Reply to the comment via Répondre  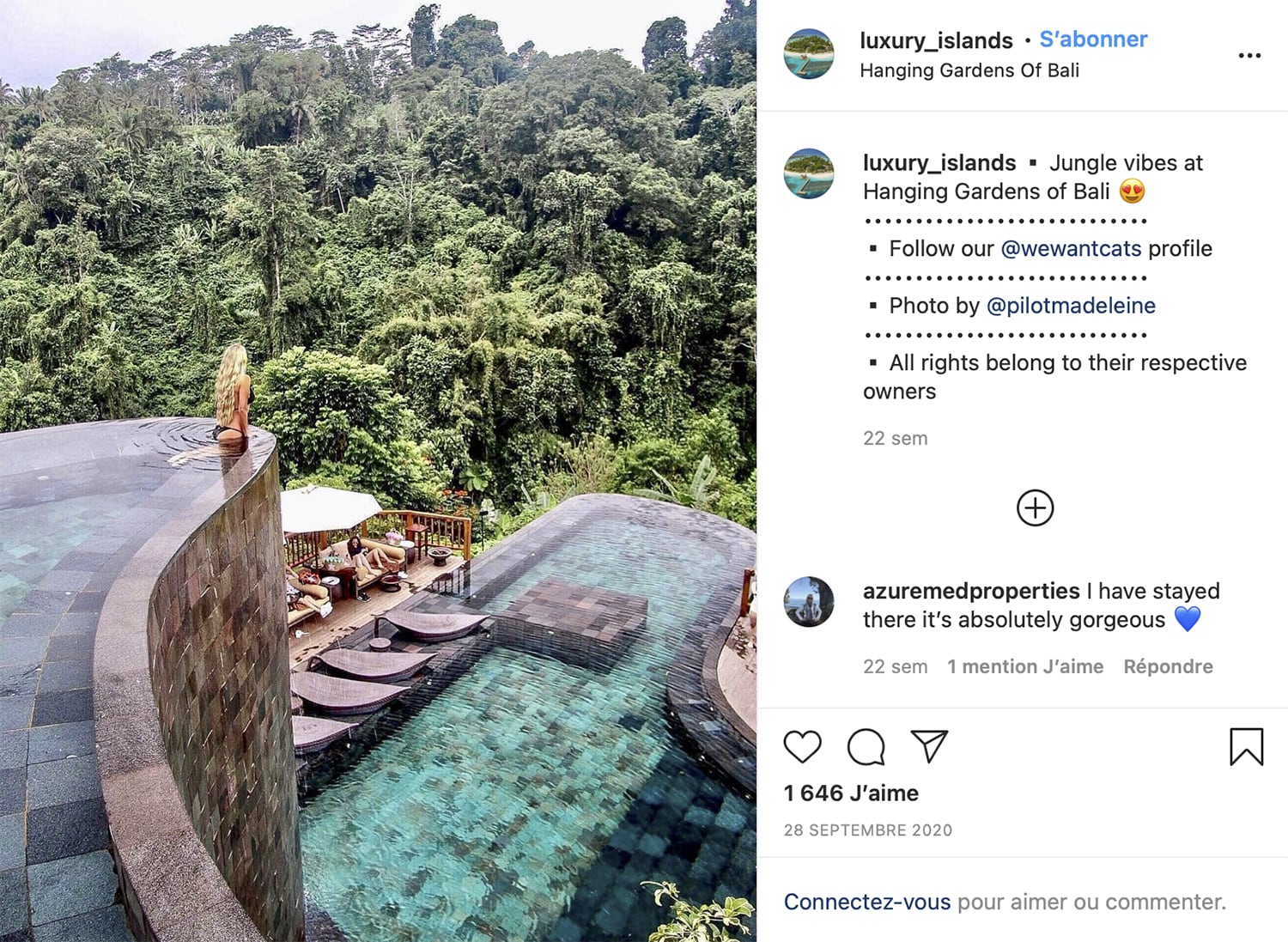point(1168,666)
